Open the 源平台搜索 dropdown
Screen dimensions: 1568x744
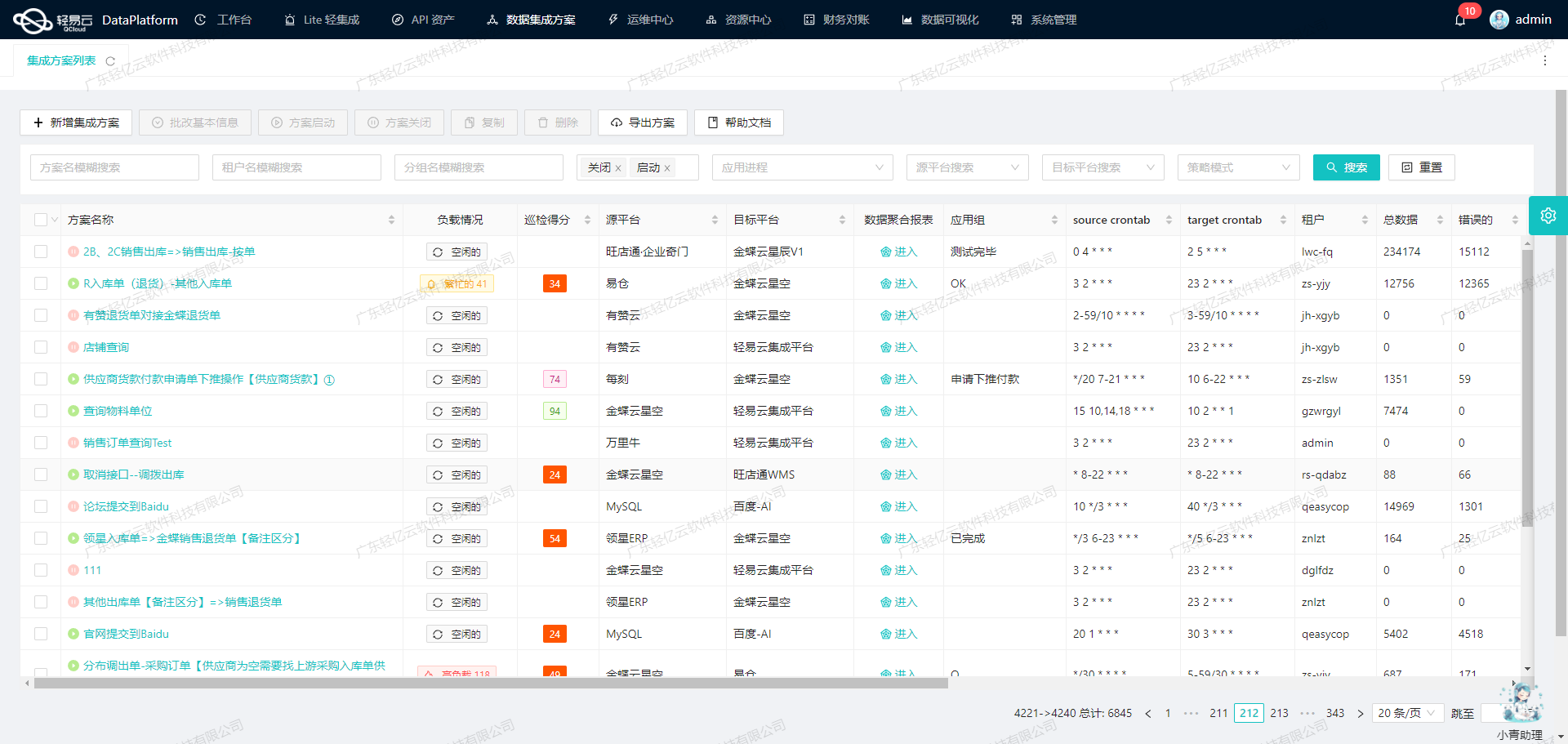click(967, 167)
